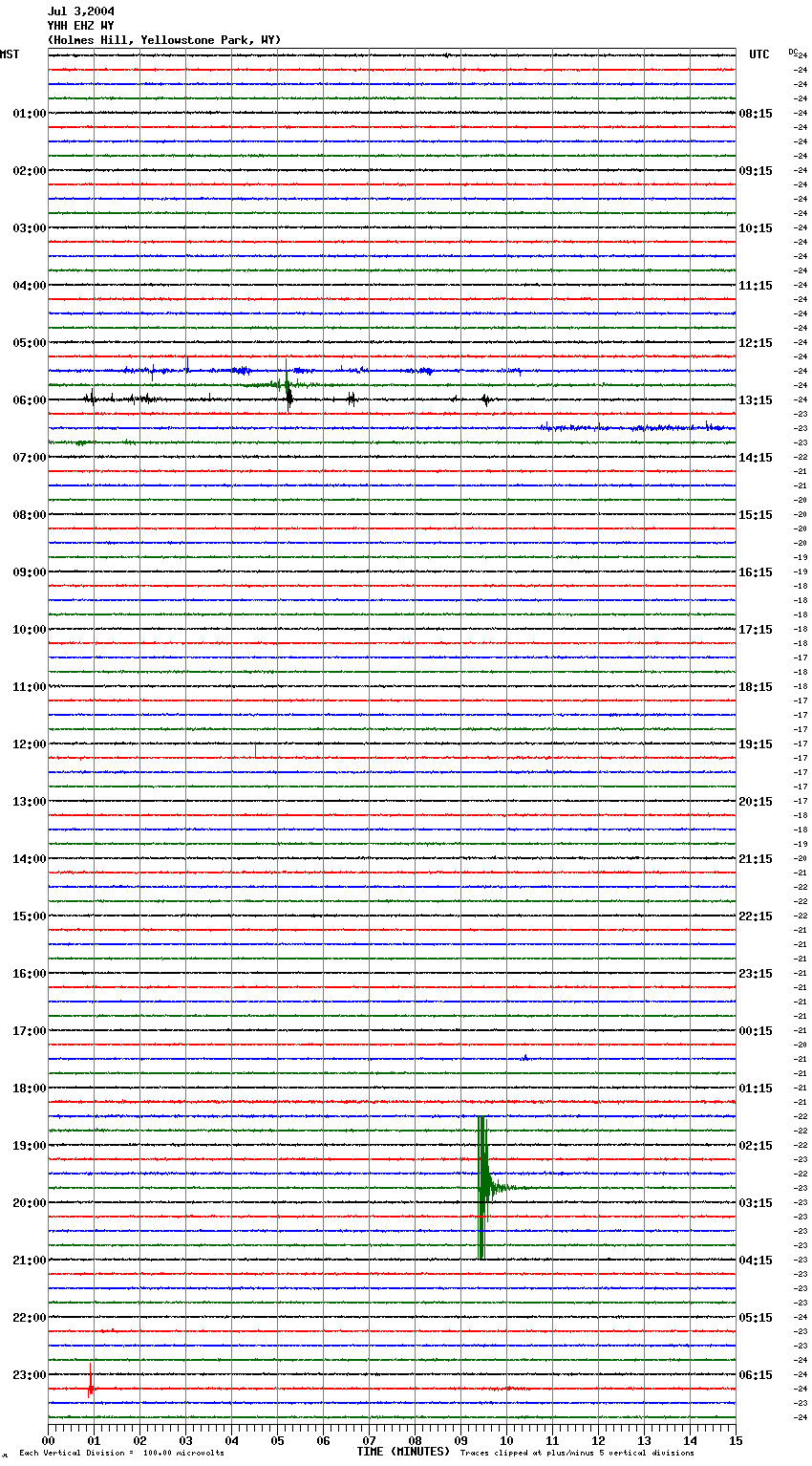Click the 'UTC' axis label
Viewport: 812px width, 1466px height.
(x=759, y=54)
